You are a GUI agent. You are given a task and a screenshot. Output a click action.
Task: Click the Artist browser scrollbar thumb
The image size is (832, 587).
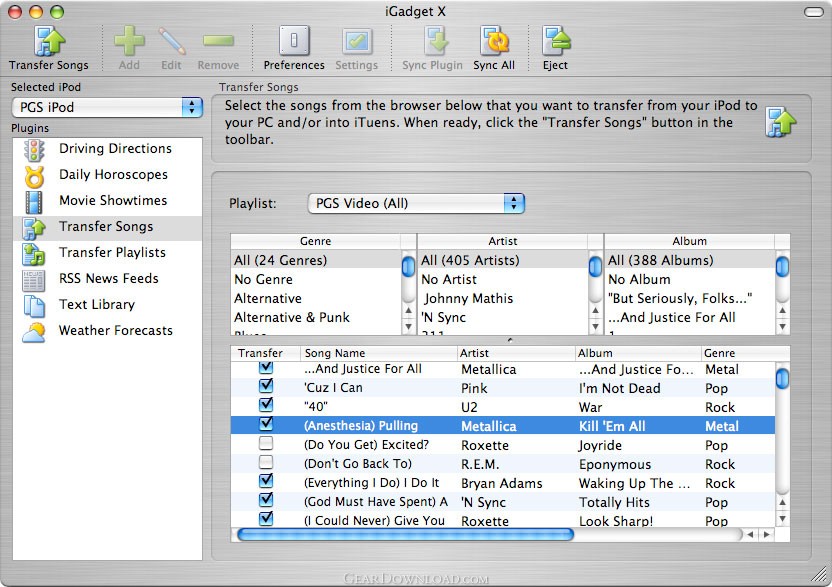[595, 266]
